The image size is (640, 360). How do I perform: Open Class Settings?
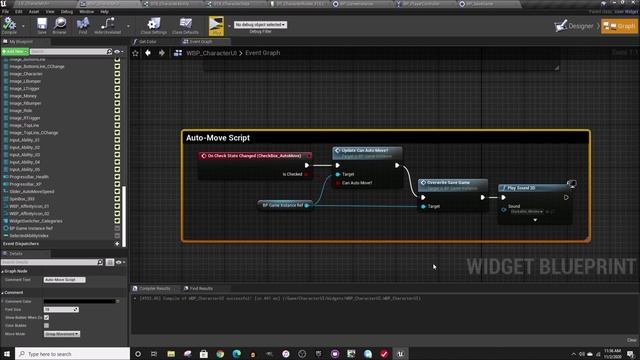click(x=153, y=26)
